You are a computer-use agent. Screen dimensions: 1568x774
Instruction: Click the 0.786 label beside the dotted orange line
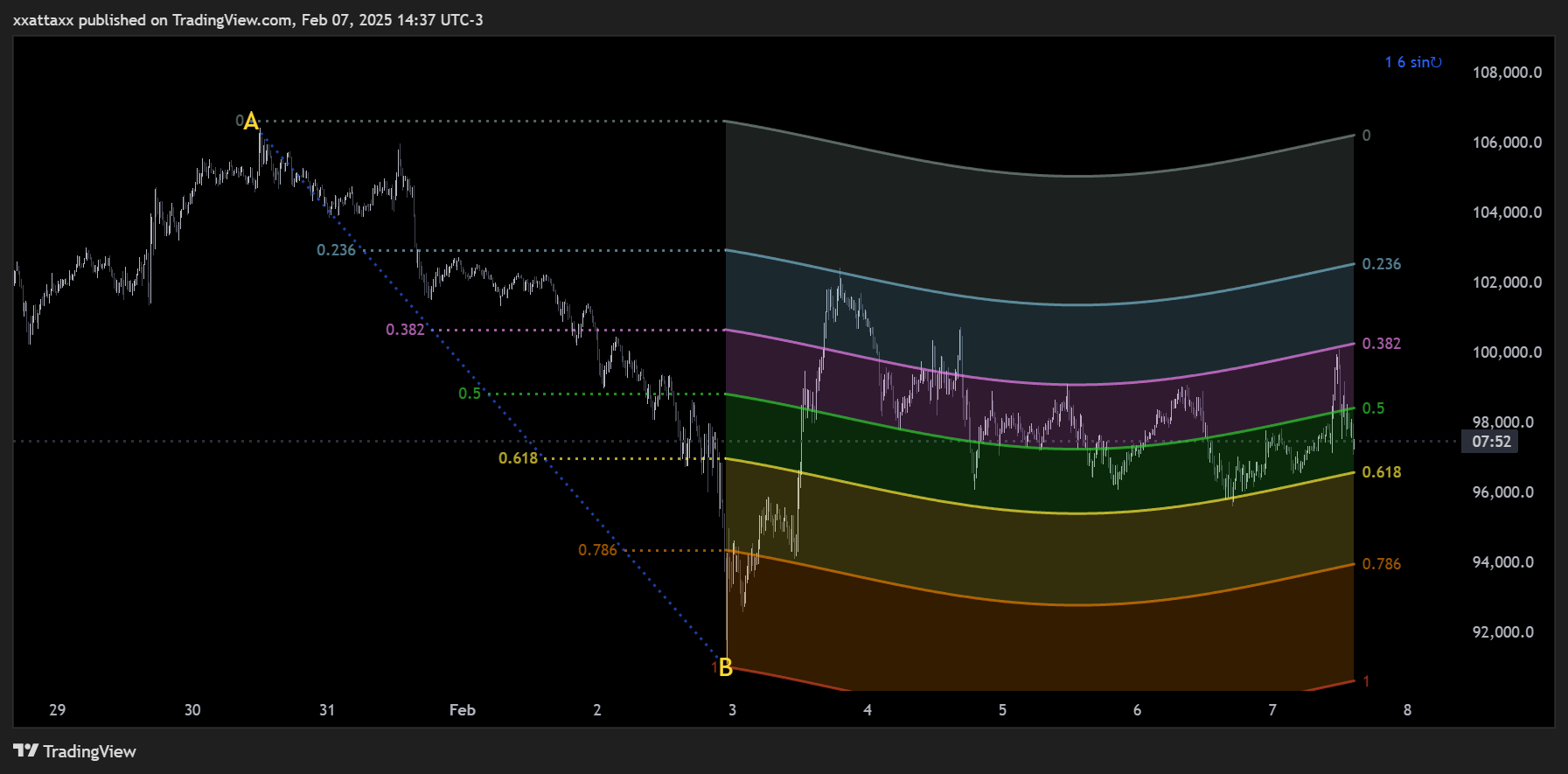coord(597,550)
